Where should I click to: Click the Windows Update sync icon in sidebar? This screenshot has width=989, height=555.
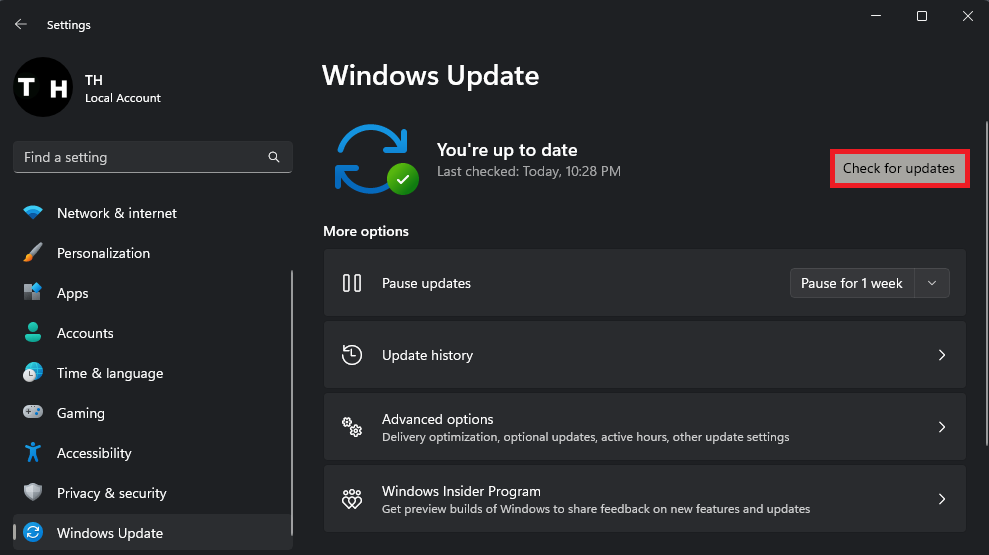(33, 532)
